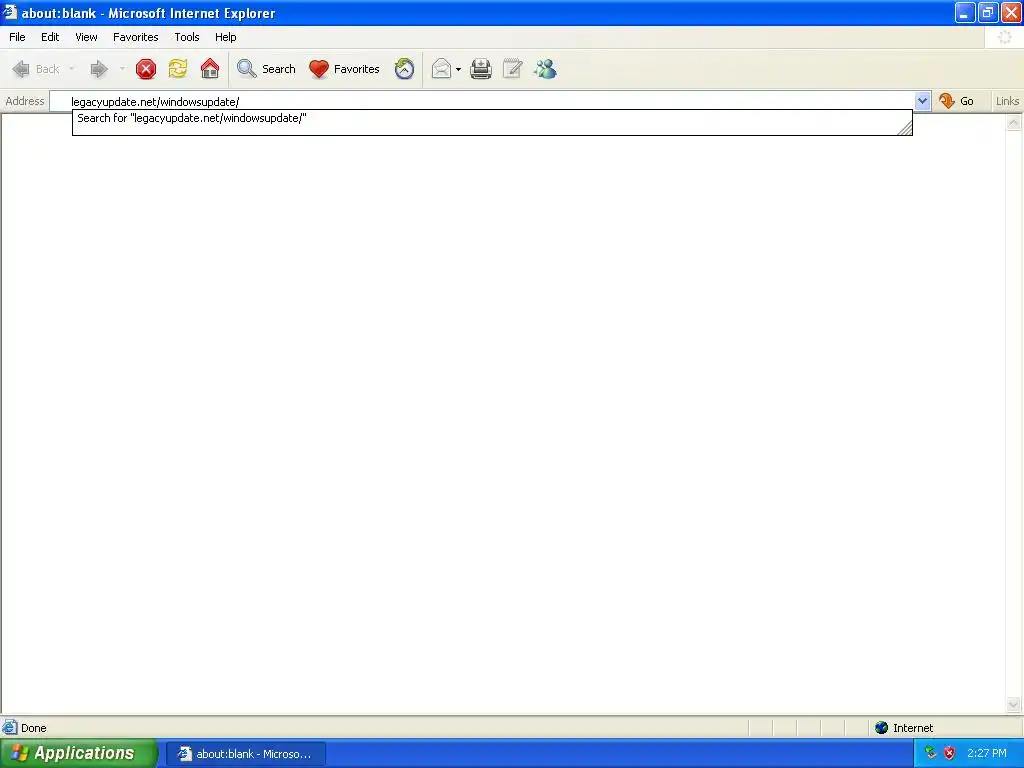Click the Back arrow button
The image size is (1024, 768).
point(36,69)
